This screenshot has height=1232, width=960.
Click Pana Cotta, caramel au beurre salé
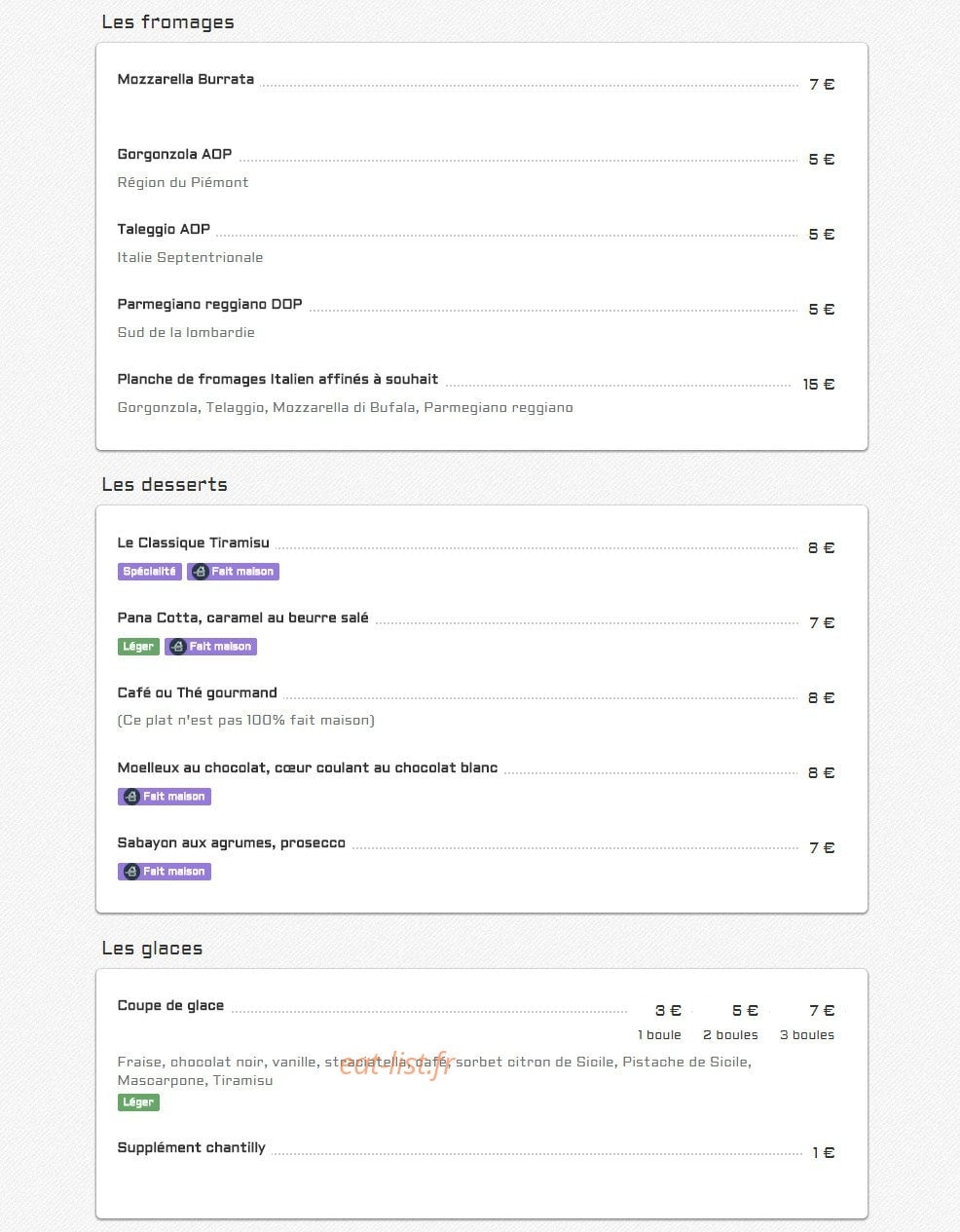tap(243, 617)
